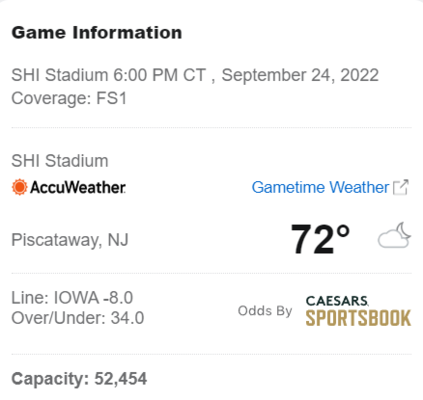Click the gold SPORTSBOOK wordmark
The width and height of the screenshot is (423, 400).
[358, 318]
